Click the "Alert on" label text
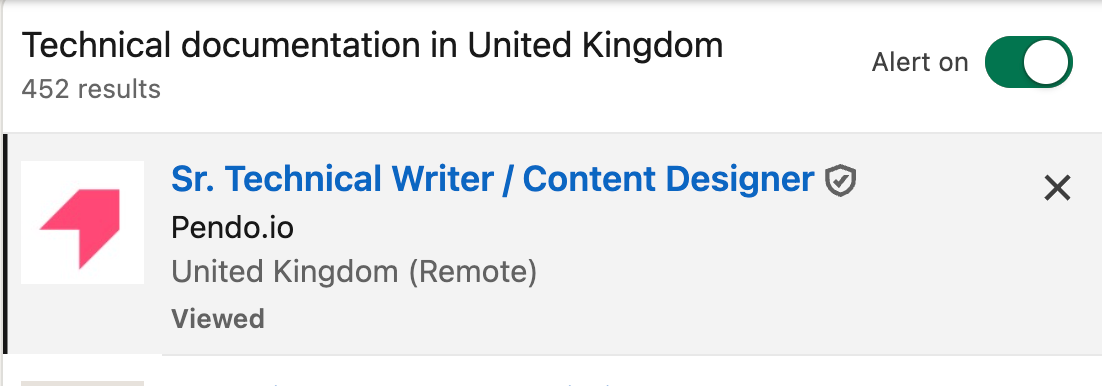Screen dimensions: 1102x386 [x=920, y=63]
